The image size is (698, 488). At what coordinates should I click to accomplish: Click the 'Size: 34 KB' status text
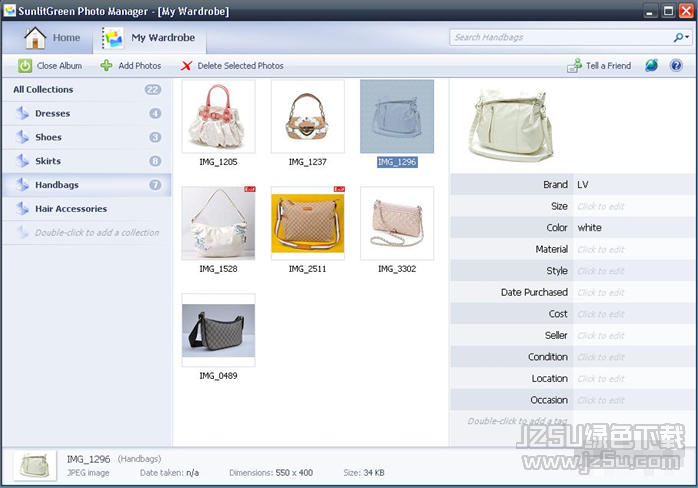click(364, 473)
